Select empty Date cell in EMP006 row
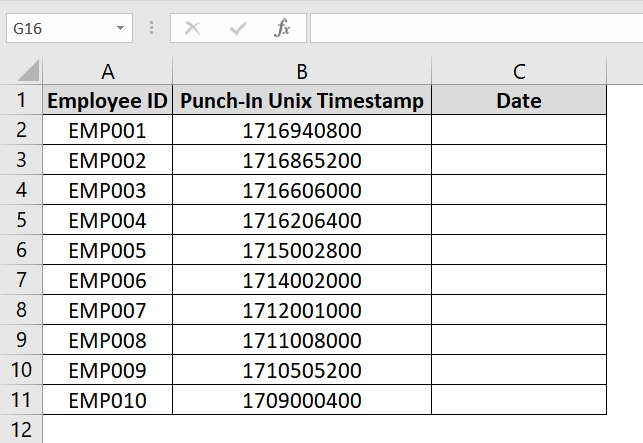Image resolution: width=643 pixels, height=443 pixels. click(519, 279)
